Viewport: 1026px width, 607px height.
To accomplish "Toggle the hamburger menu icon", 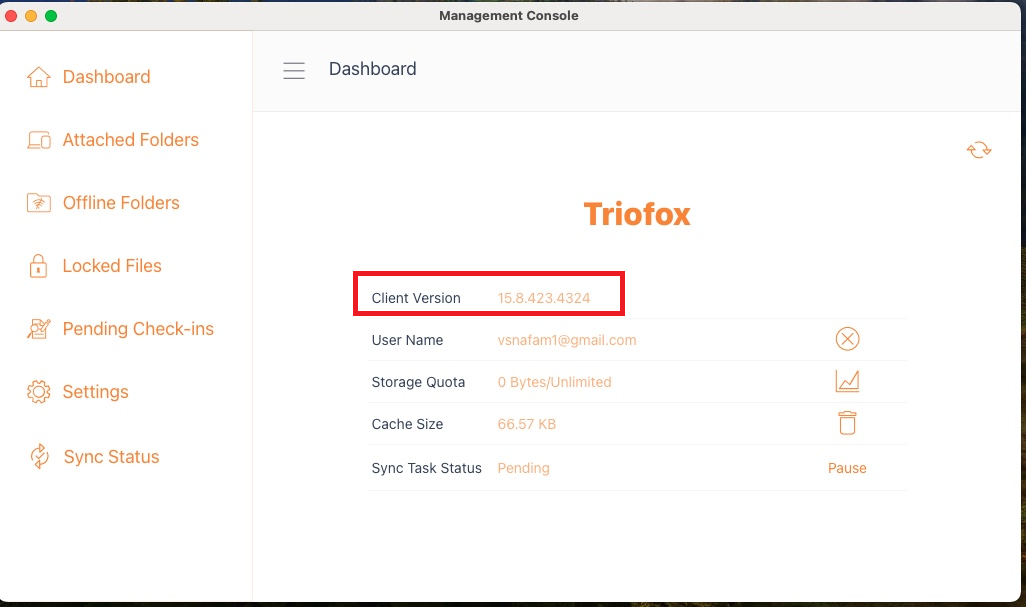I will [x=294, y=70].
